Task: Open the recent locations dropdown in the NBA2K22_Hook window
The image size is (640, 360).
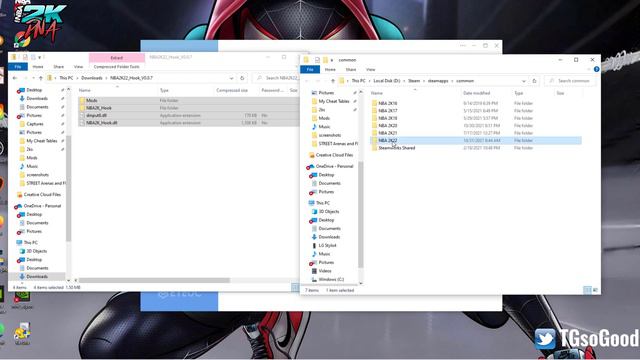Action: 33,78
